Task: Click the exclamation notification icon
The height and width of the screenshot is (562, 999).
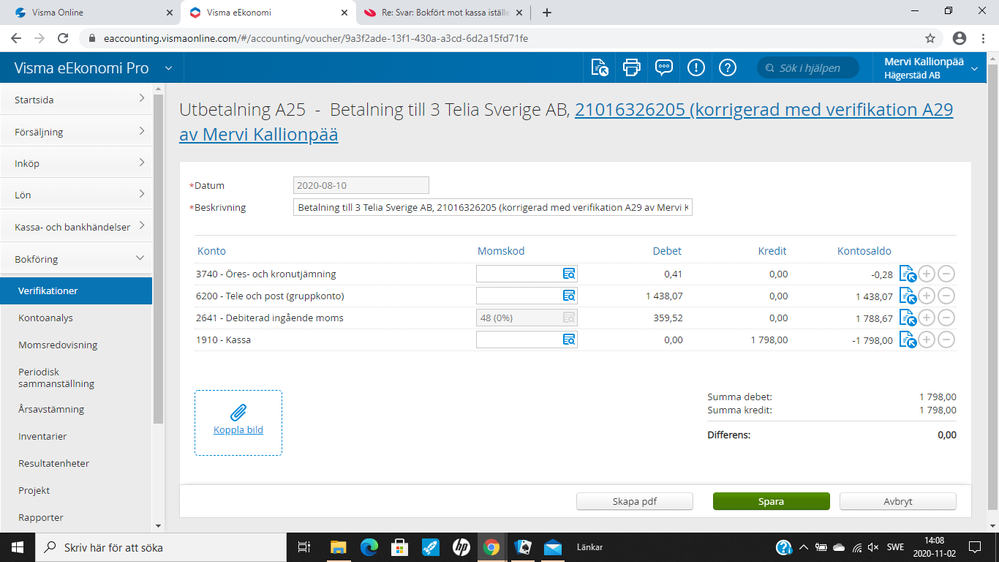Action: pyautogui.click(x=696, y=68)
